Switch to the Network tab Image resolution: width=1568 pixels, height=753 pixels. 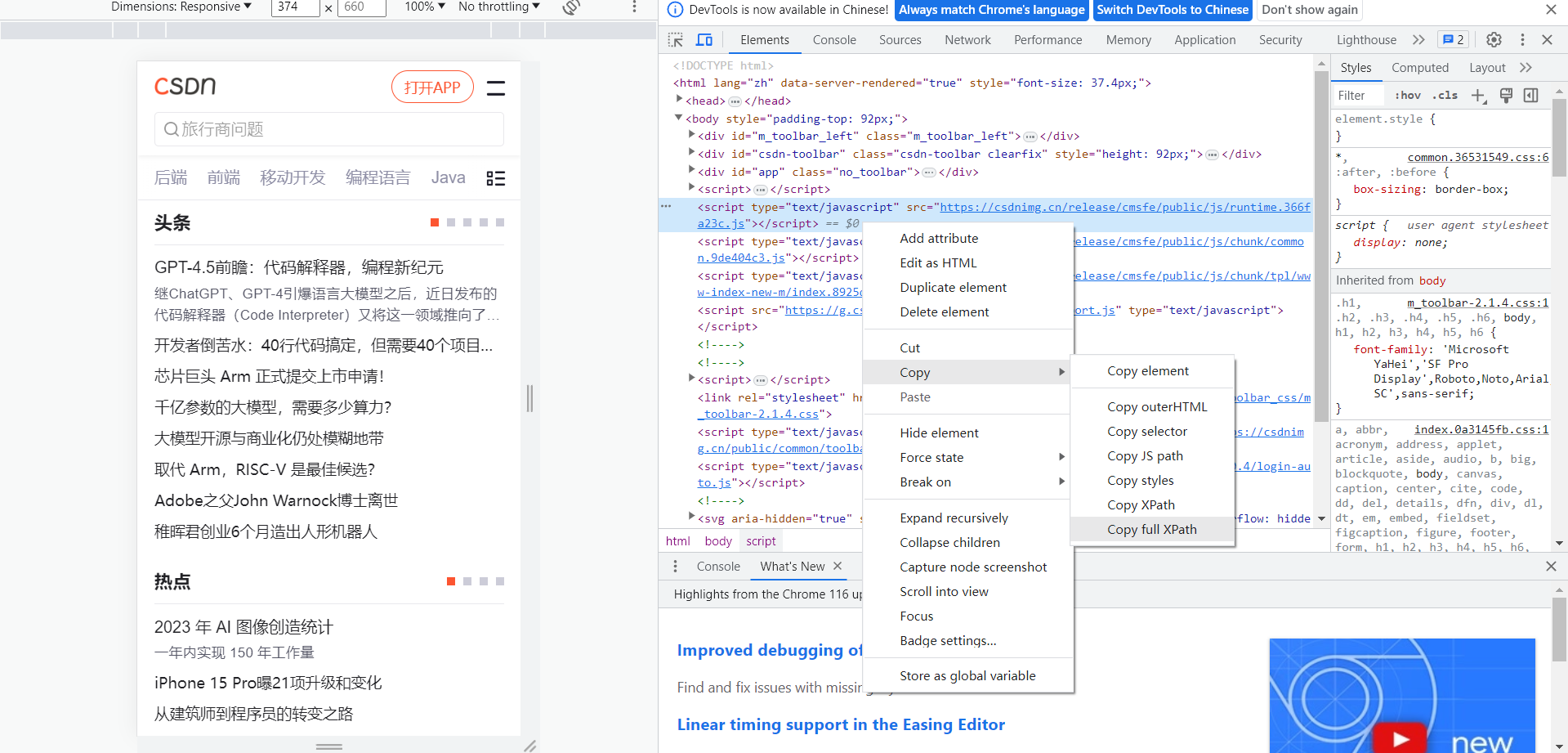point(967,40)
